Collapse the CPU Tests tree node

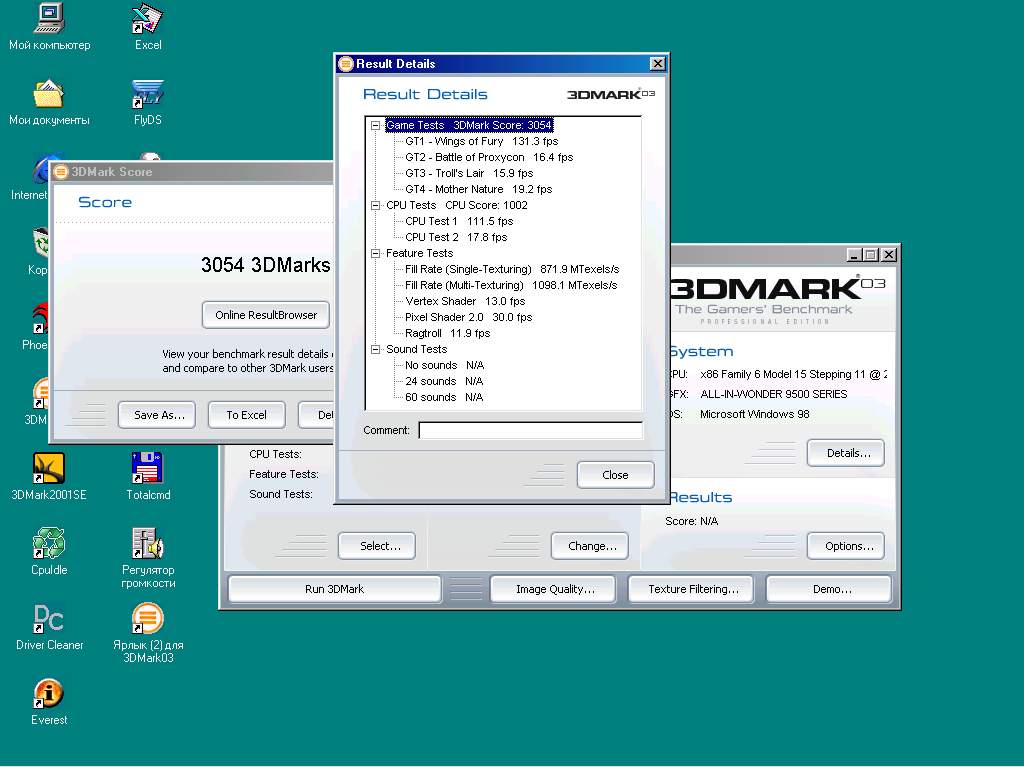point(376,205)
